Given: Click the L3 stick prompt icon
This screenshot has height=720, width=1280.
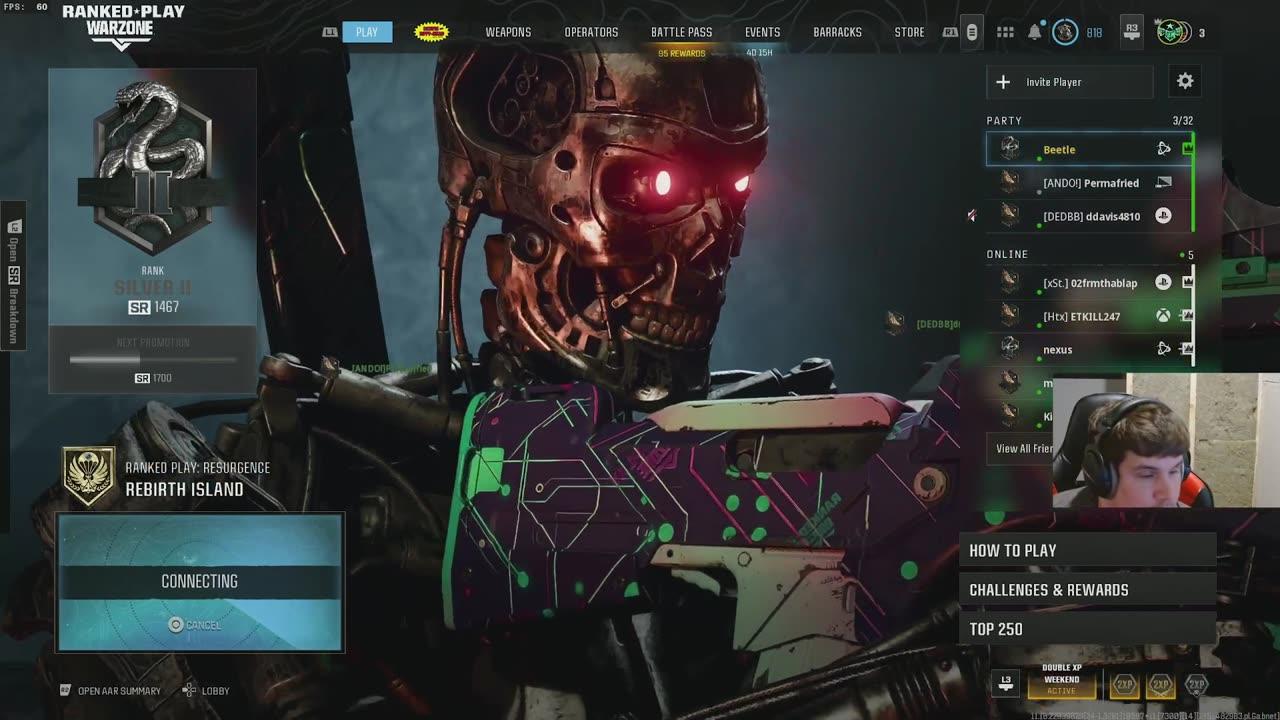Looking at the screenshot, I should (x=1006, y=683).
